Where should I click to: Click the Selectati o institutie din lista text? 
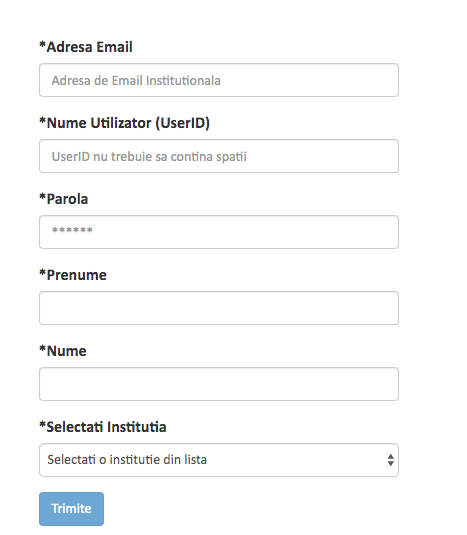(x=127, y=460)
